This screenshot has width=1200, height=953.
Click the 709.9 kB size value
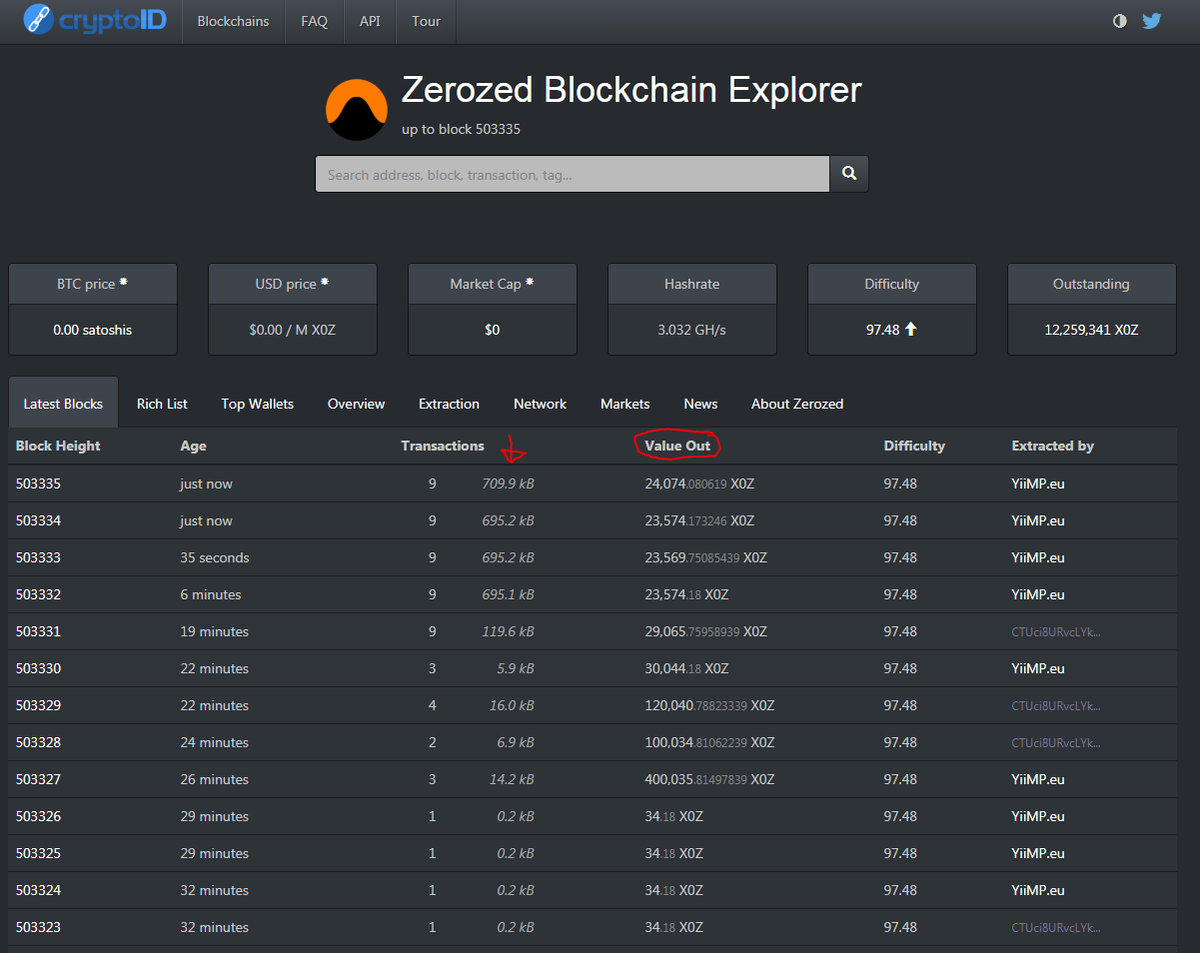coord(508,483)
